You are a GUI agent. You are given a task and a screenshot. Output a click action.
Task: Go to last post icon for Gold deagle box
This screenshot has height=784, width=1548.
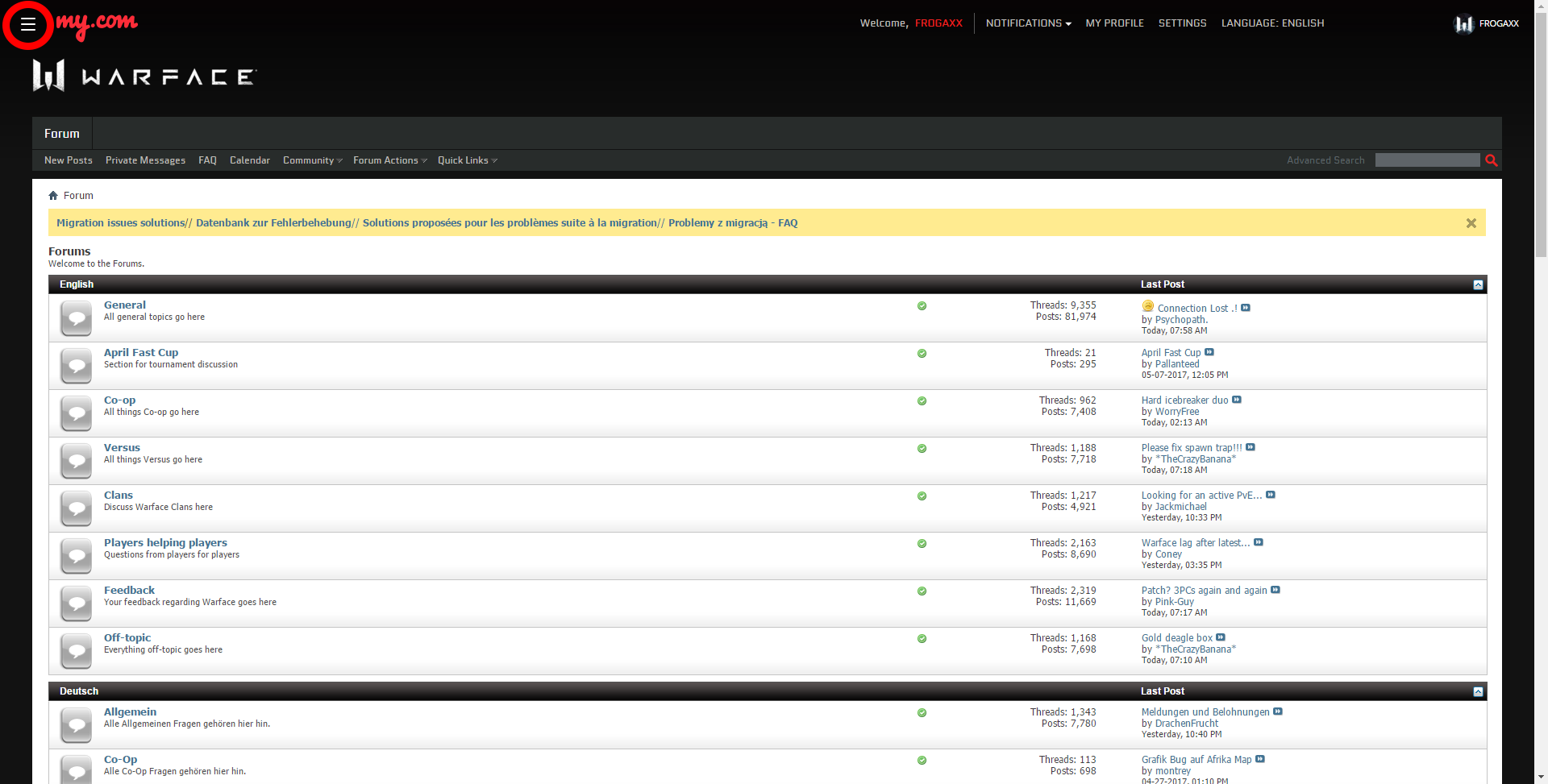click(1221, 637)
